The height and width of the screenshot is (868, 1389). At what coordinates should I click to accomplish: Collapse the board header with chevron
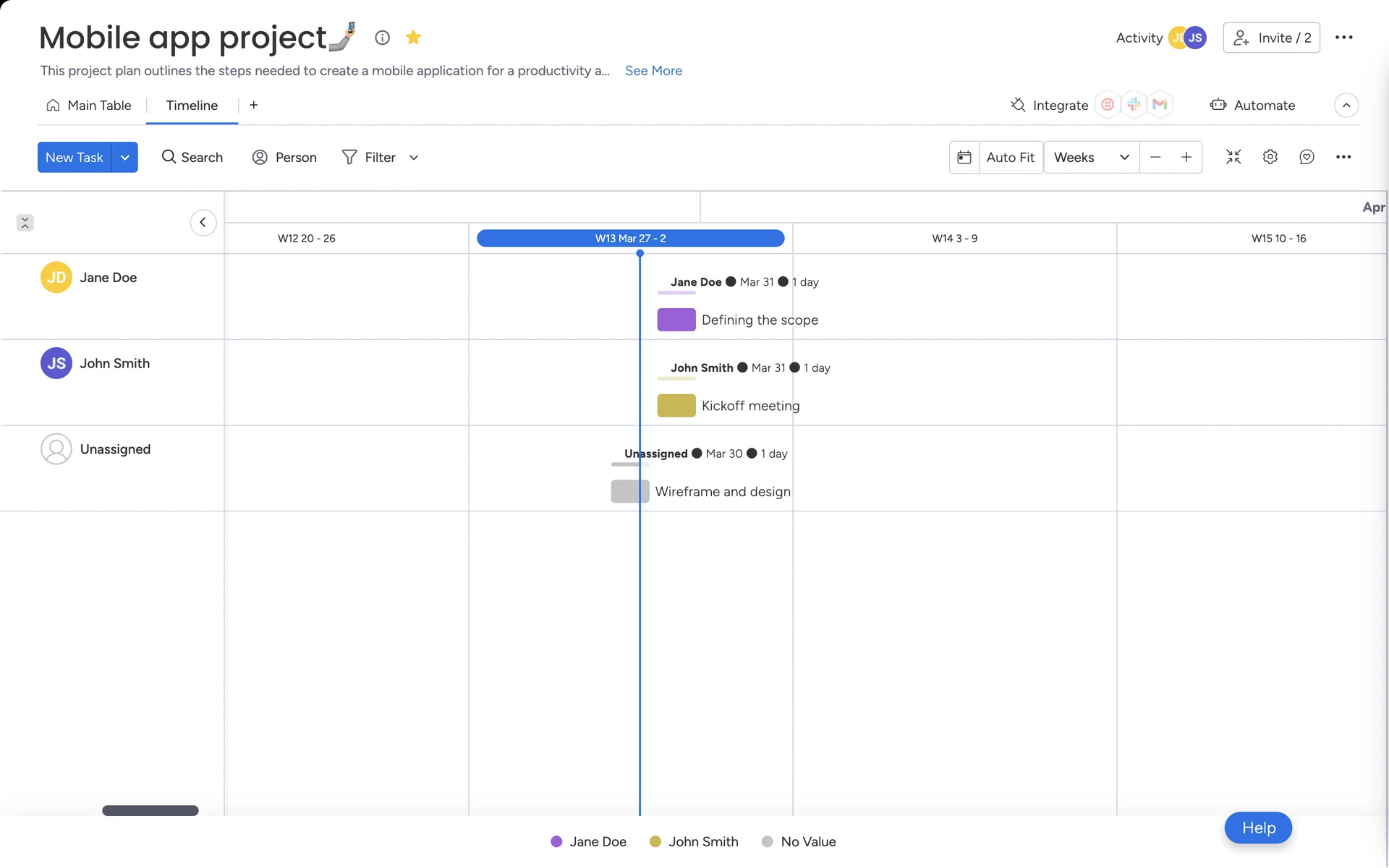click(x=1346, y=105)
